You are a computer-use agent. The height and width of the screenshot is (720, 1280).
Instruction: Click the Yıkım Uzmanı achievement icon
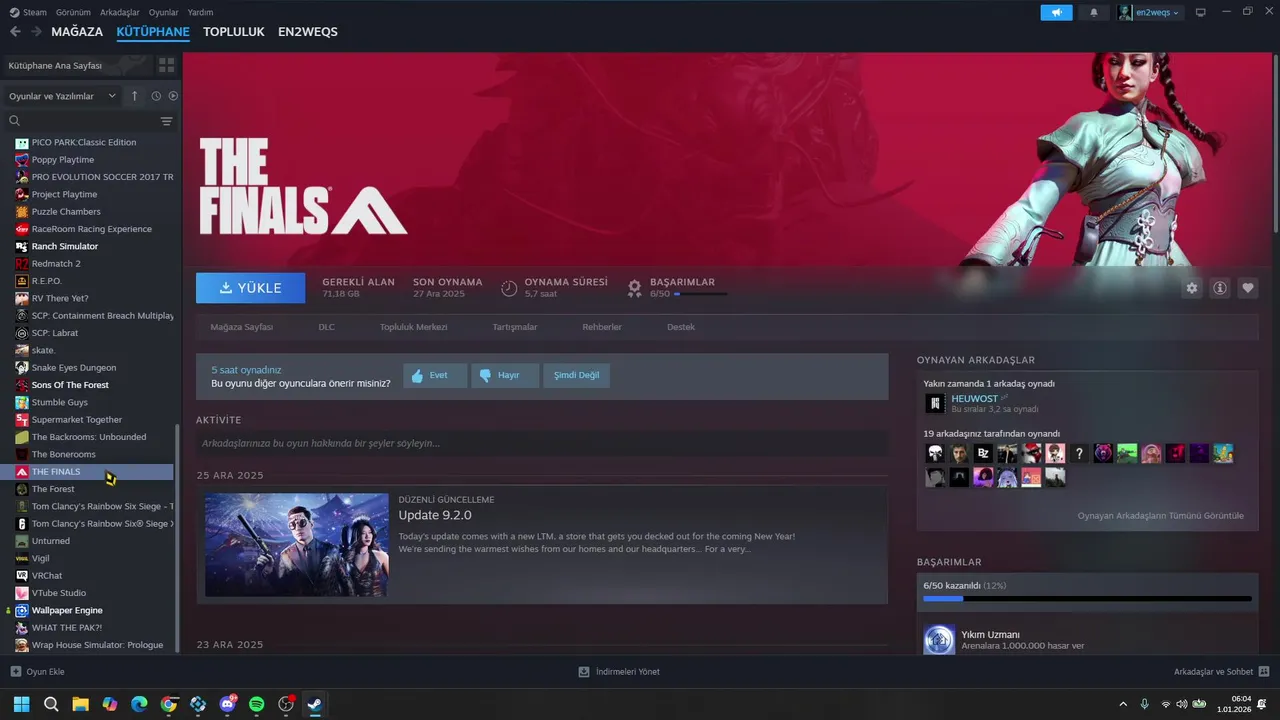pos(939,640)
